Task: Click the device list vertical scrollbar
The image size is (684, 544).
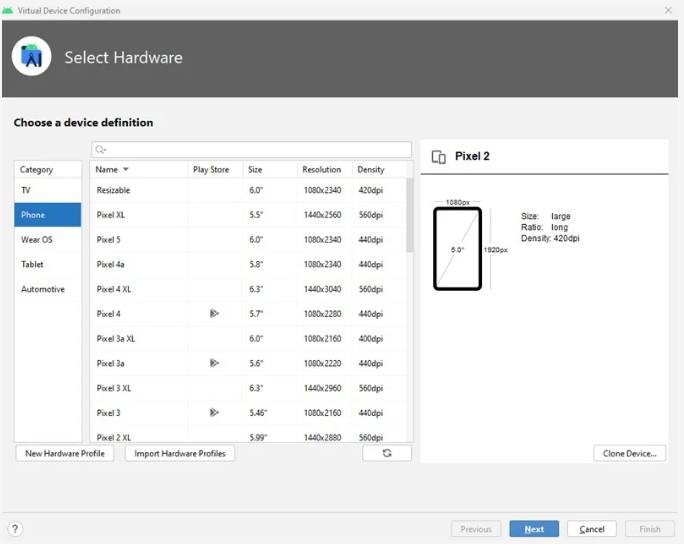Action: pyautogui.click(x=410, y=215)
